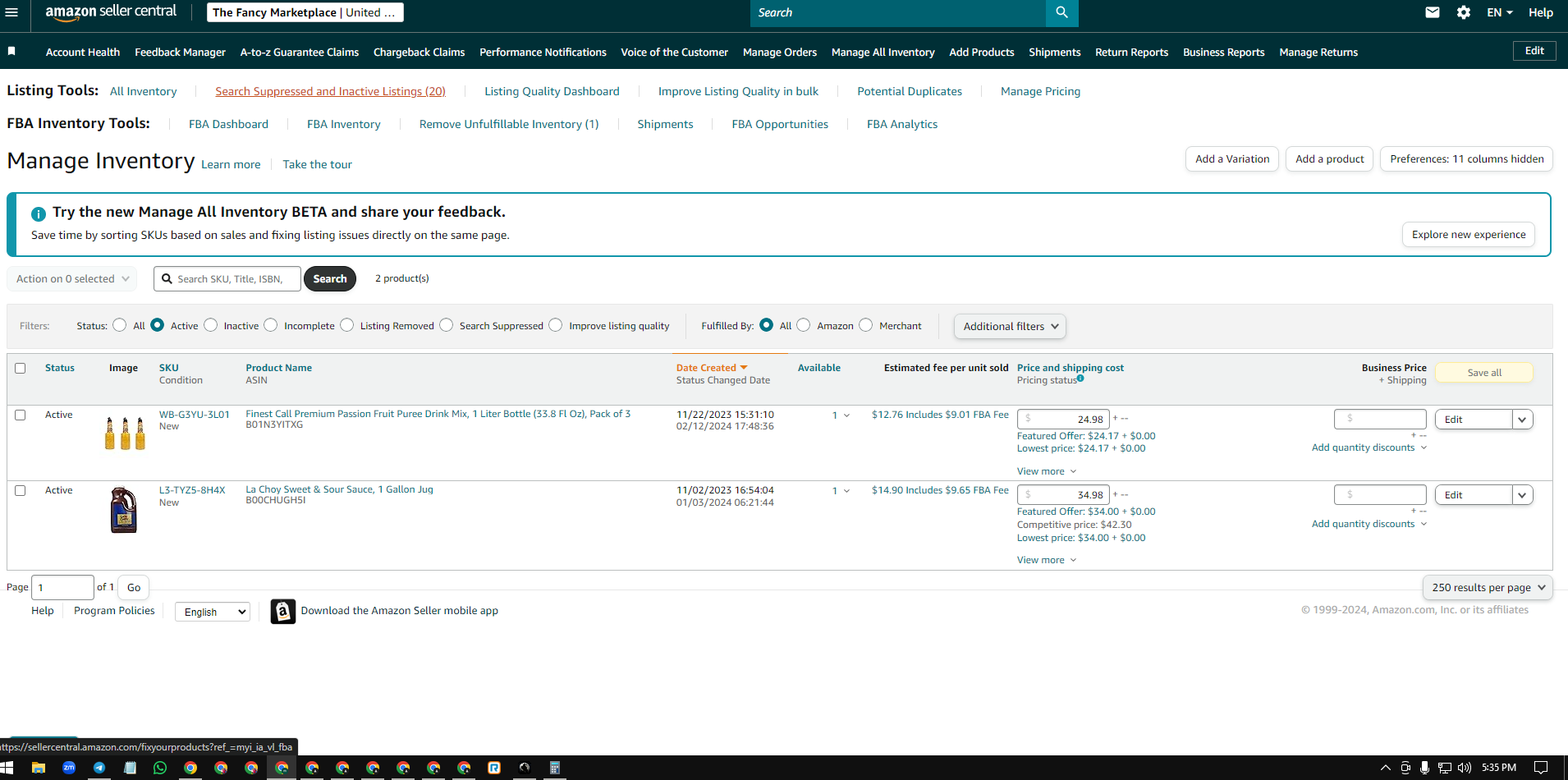
Task: Click the Pricing status info icon
Action: 1080,379
